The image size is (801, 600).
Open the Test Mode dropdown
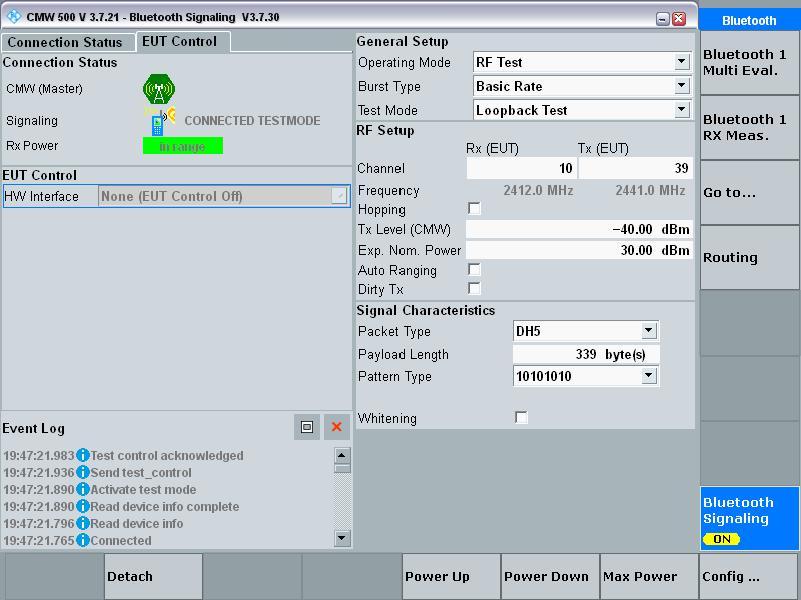(681, 109)
